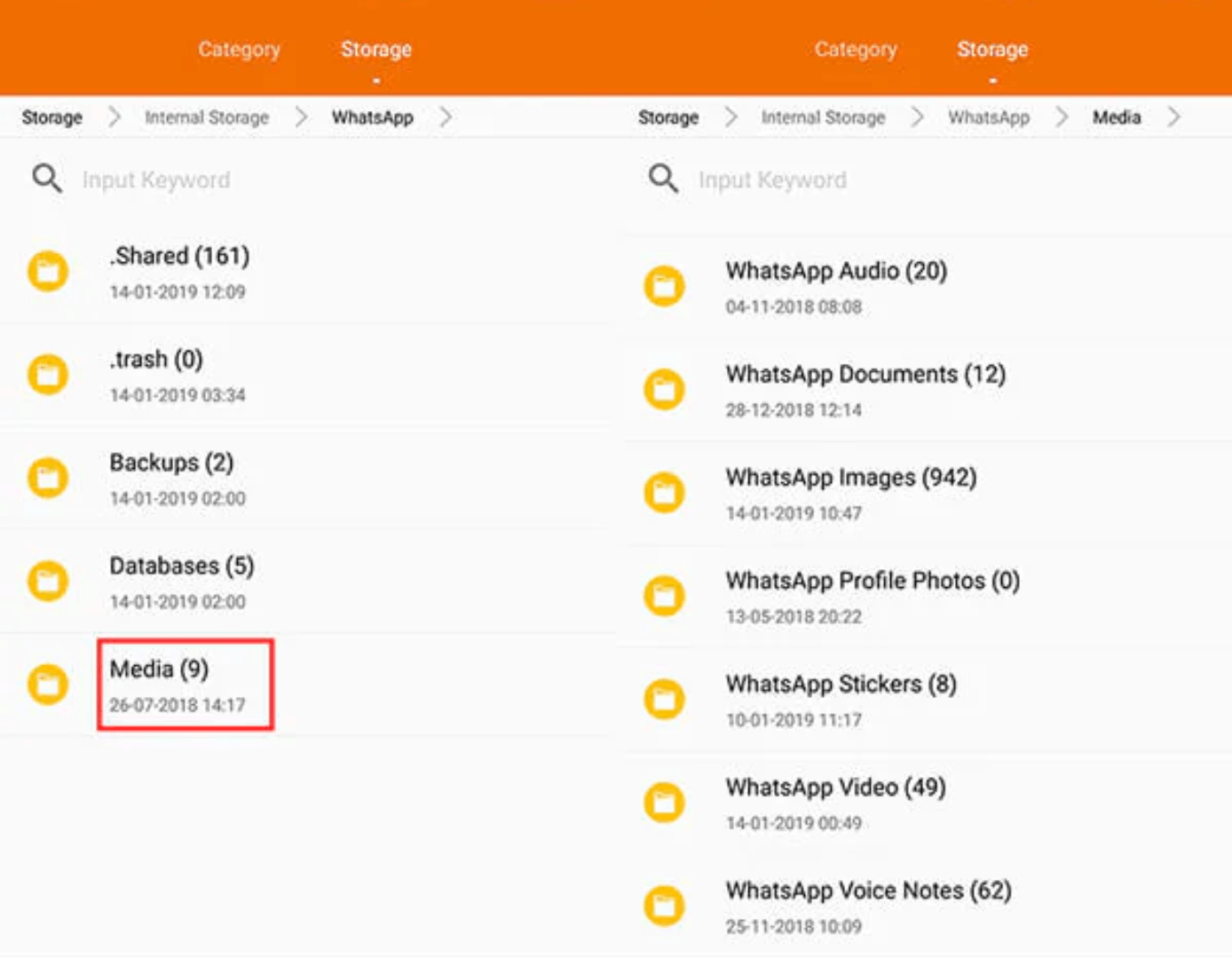Click date '14-01-2019 03:34' under .trash
1232x959 pixels.
(178, 395)
